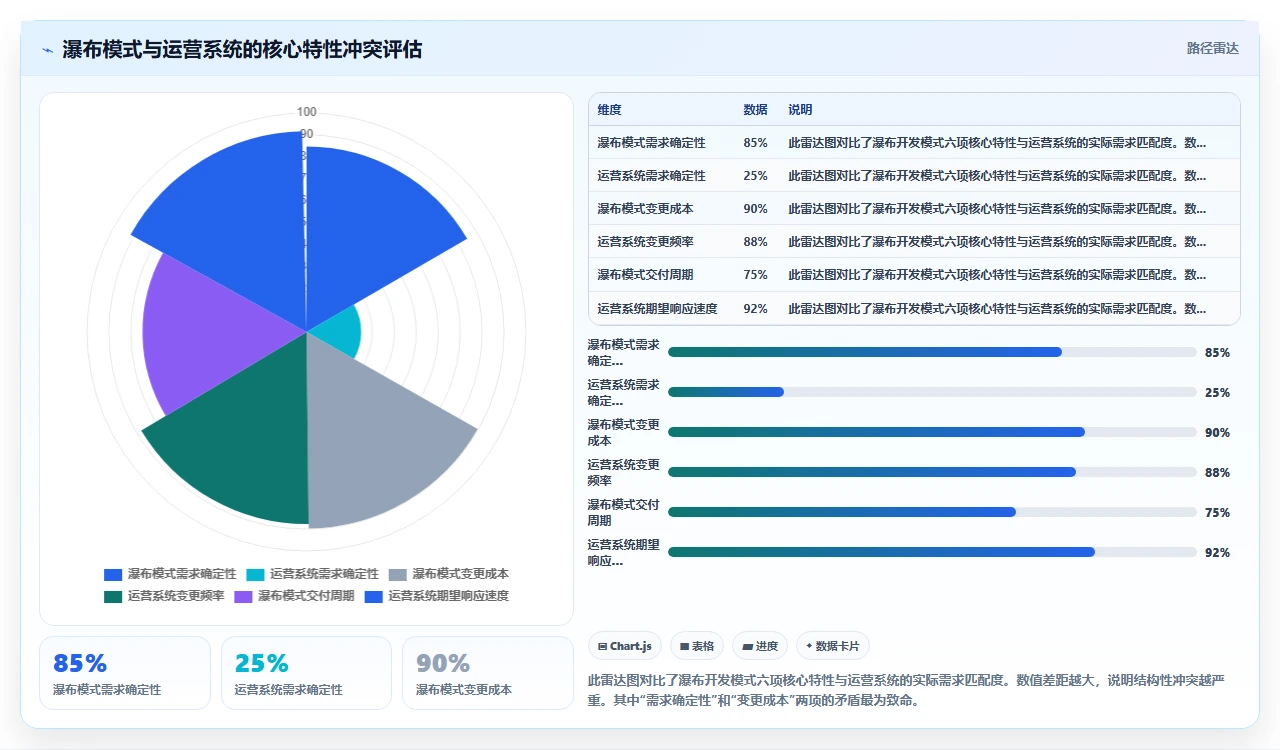1280x750 pixels.
Task: Select the 瀑布模式变更成本 table row name
Action: (x=645, y=209)
